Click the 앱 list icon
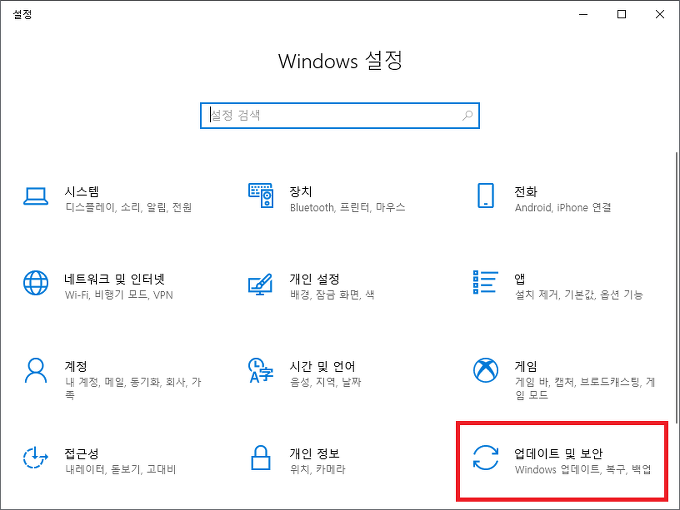Viewport: 680px width, 510px height. click(x=485, y=282)
